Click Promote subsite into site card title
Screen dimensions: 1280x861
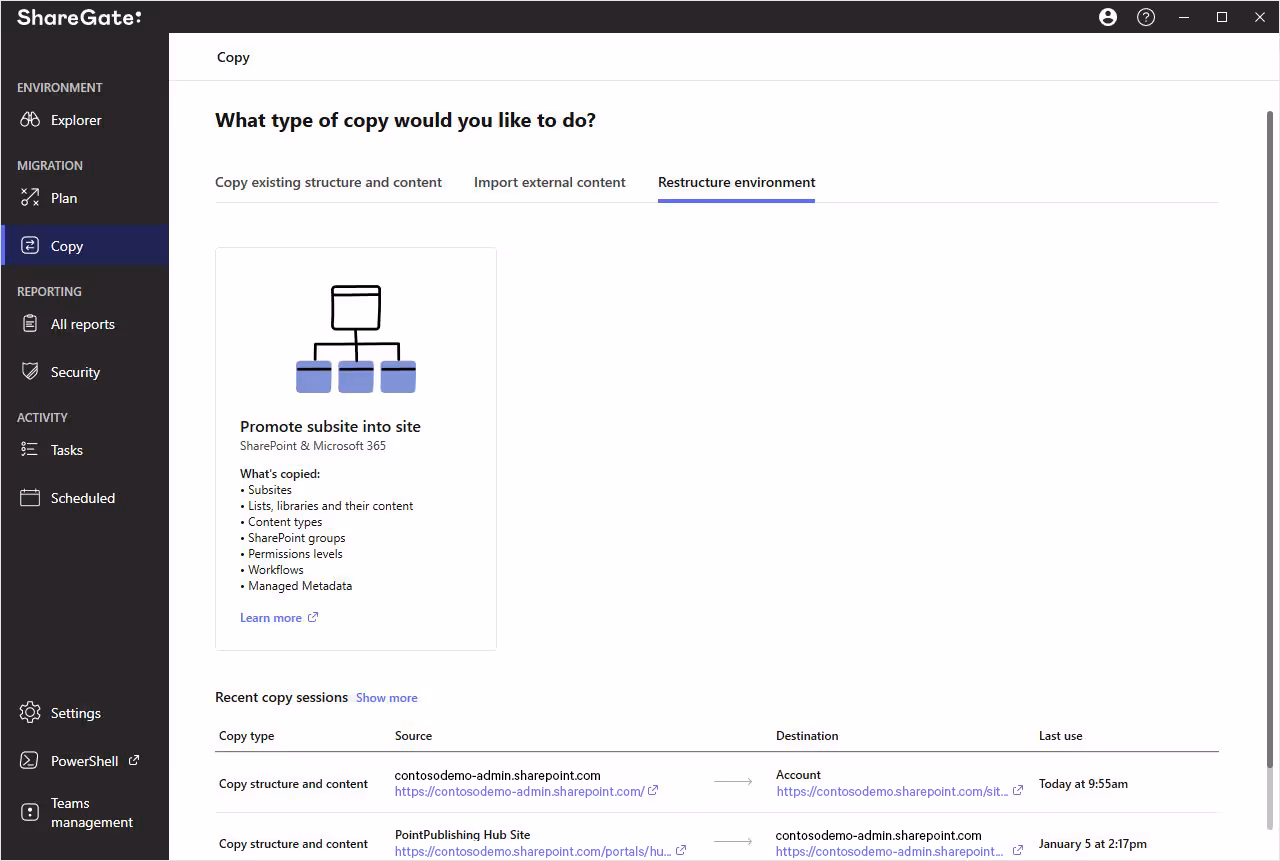(330, 426)
